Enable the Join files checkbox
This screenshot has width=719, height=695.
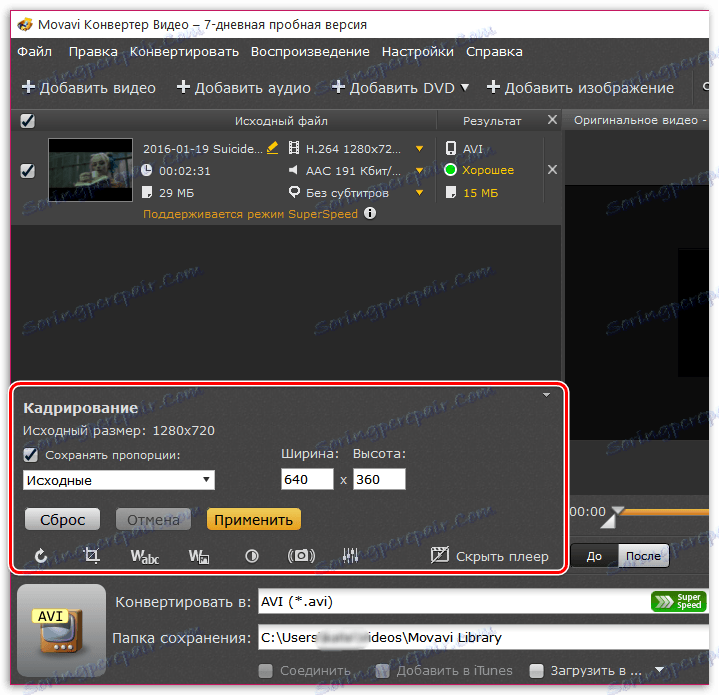click(265, 671)
